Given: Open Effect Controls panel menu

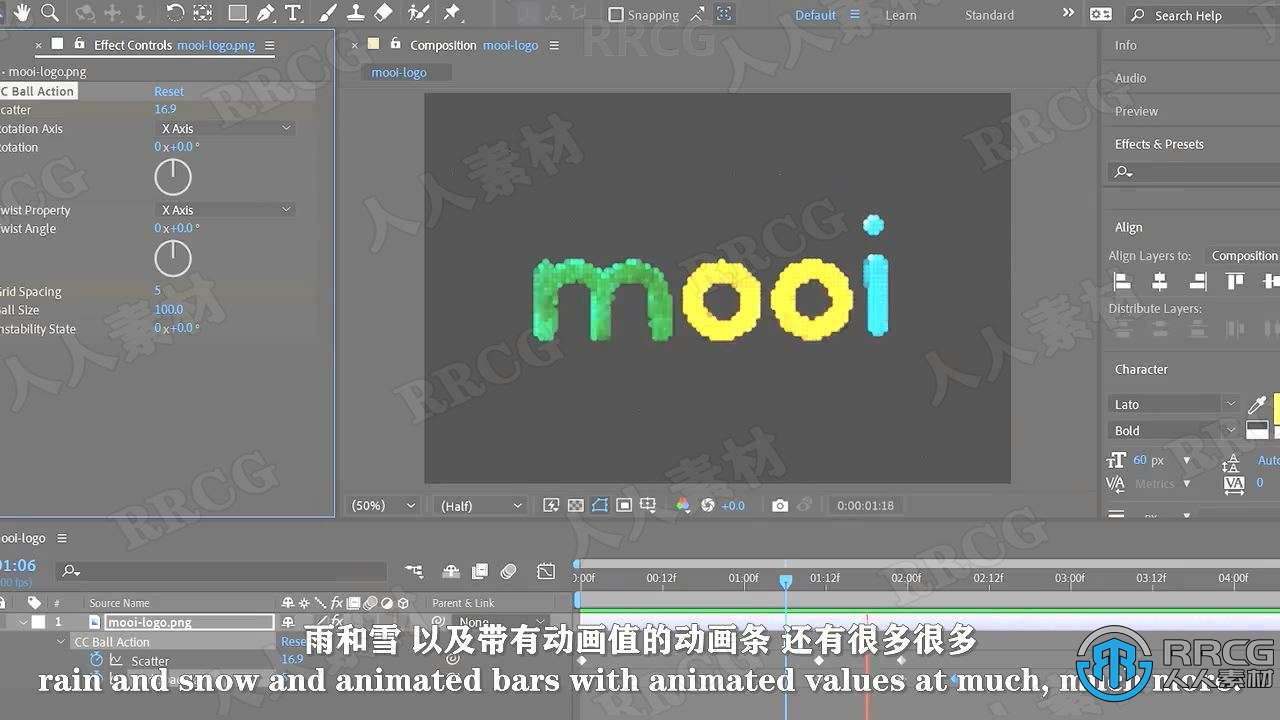Looking at the screenshot, I should point(269,45).
